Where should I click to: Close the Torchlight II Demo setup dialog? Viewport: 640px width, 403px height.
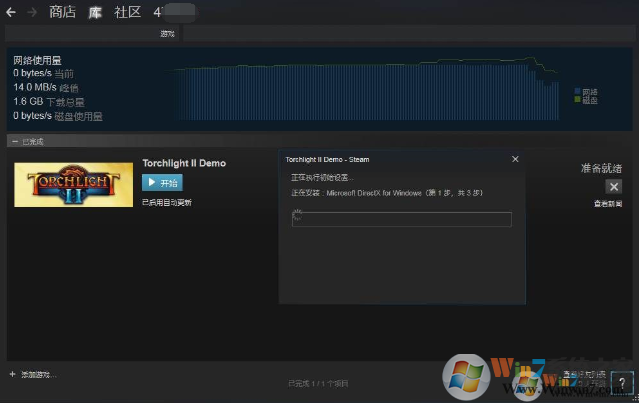click(x=515, y=159)
